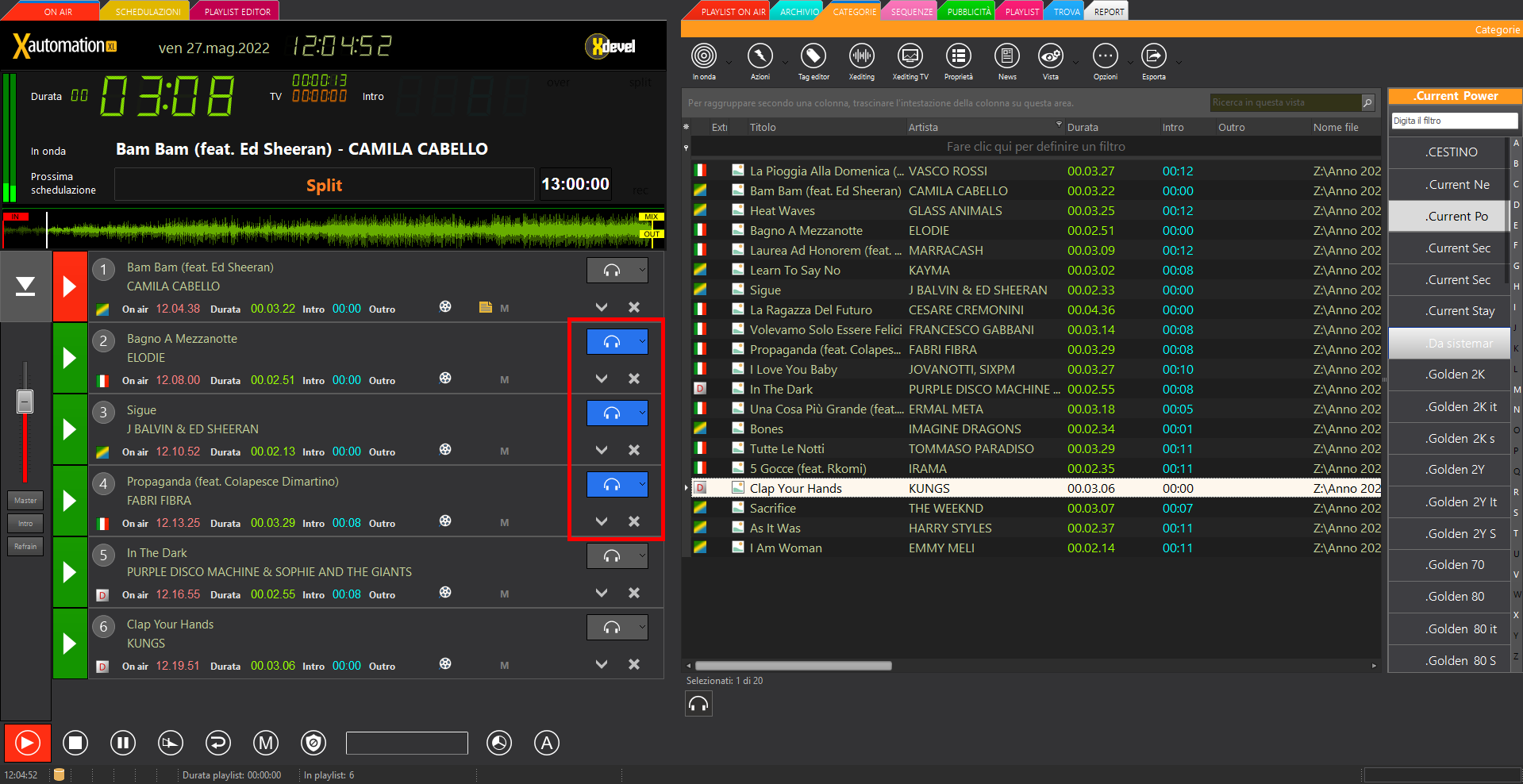Image resolution: width=1523 pixels, height=784 pixels.
Task: Click chevron down on Propaganda row
Action: coord(602,521)
